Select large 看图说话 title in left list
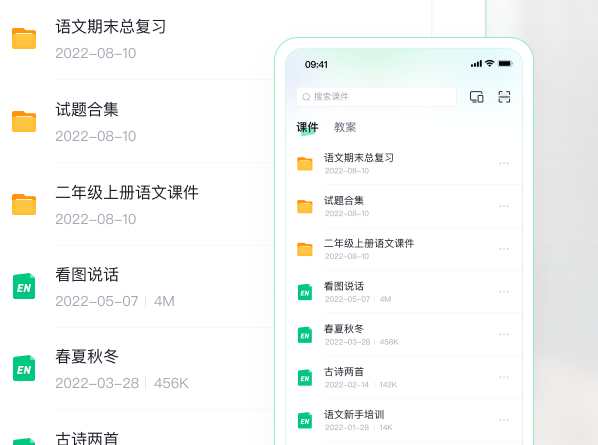The width and height of the screenshot is (598, 445). [87, 275]
